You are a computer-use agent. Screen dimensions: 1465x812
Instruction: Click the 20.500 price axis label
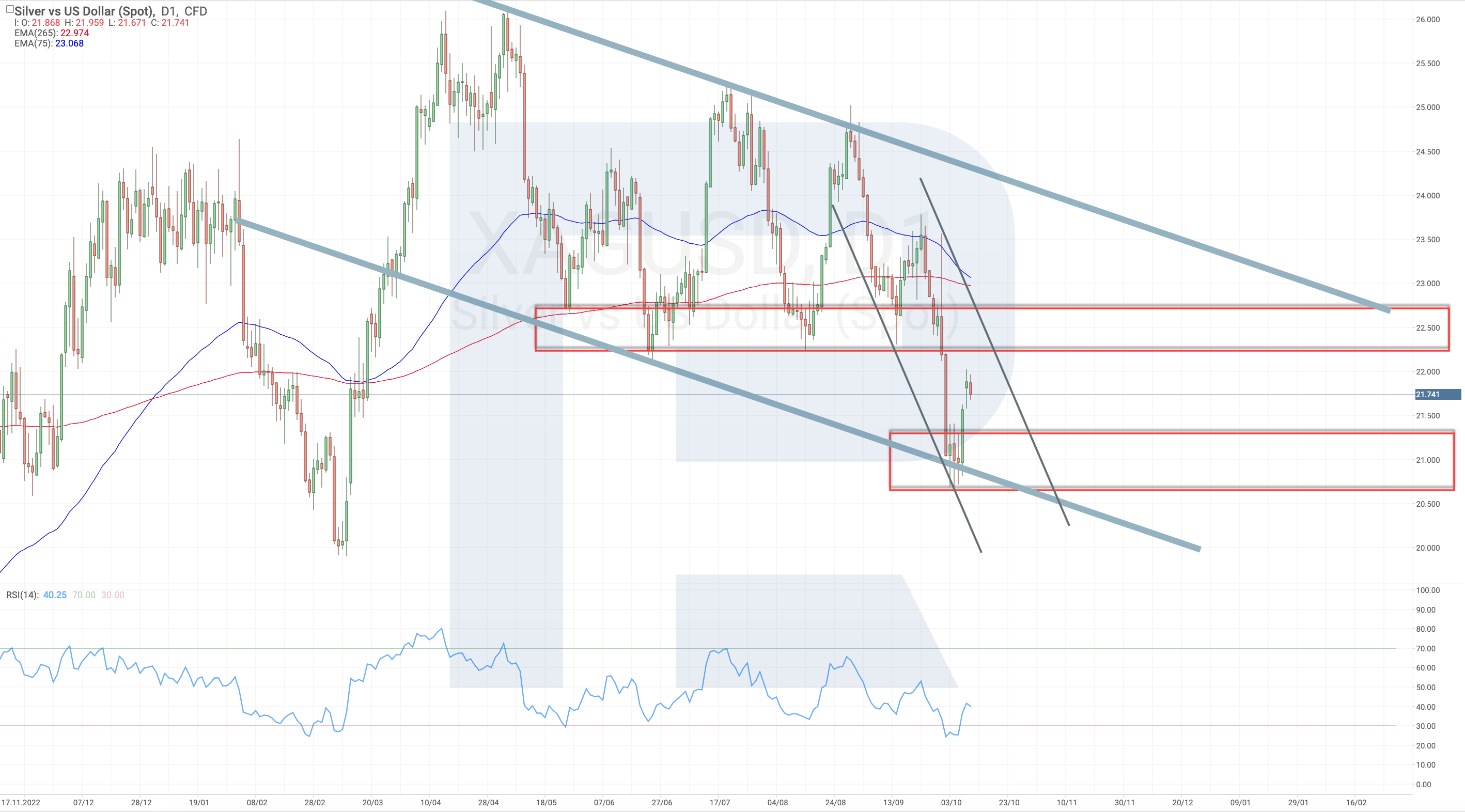pyautogui.click(x=1427, y=504)
